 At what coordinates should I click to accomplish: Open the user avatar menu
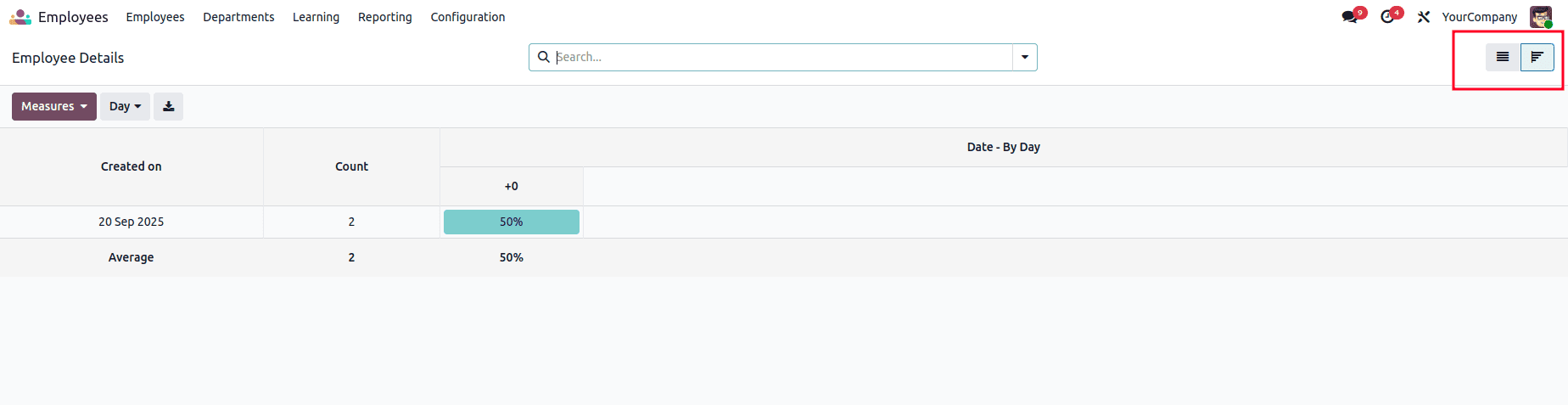(1541, 17)
